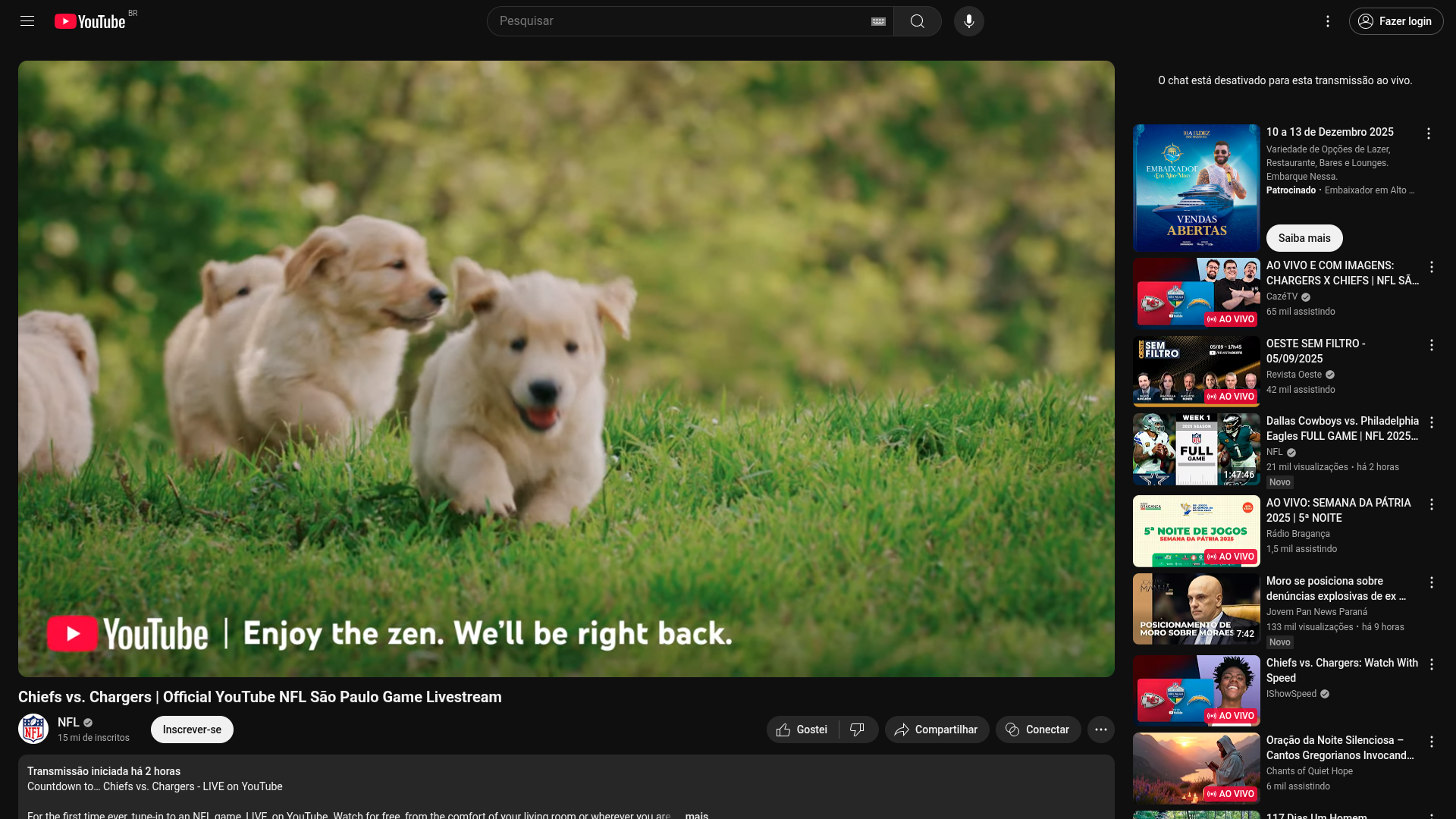Open more actions ellipsis under video
The height and width of the screenshot is (819, 1456).
[1101, 730]
